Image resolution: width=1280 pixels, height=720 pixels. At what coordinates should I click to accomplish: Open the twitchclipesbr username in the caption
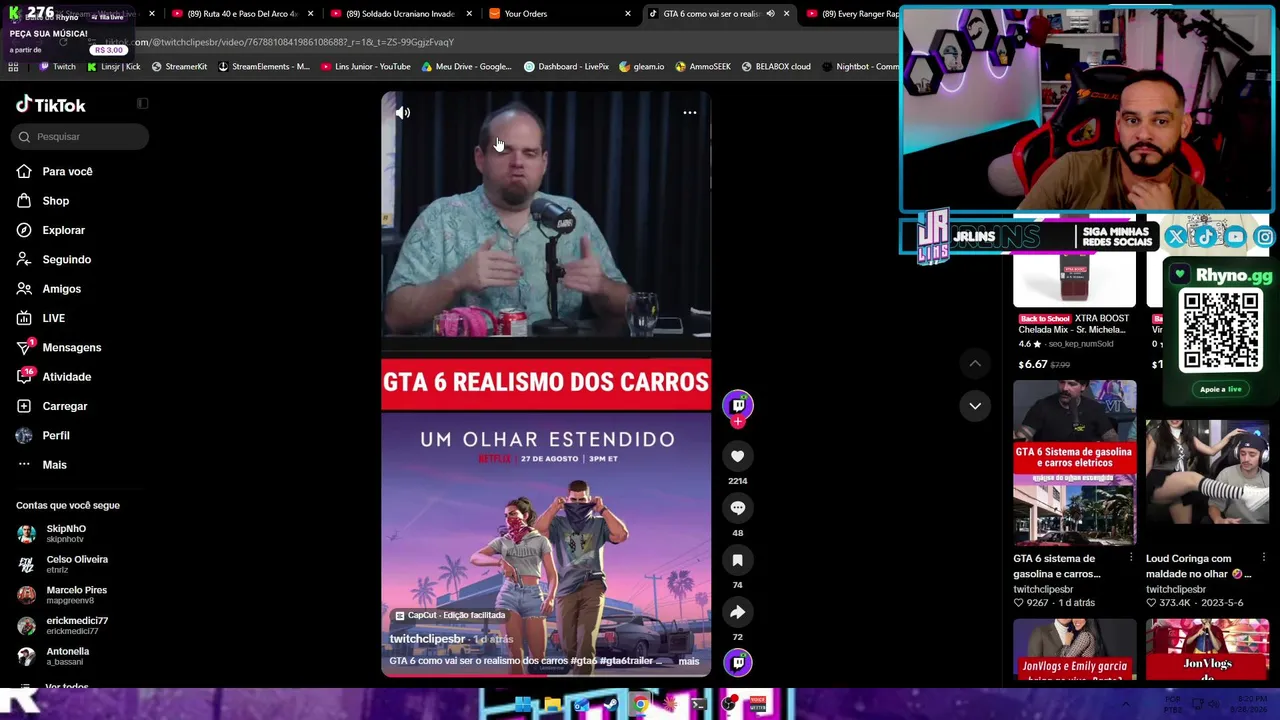tap(427, 639)
